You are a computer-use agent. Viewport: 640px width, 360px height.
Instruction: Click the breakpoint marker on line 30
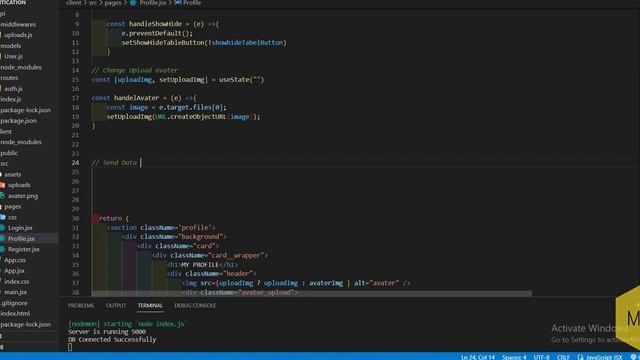[x=95, y=218]
